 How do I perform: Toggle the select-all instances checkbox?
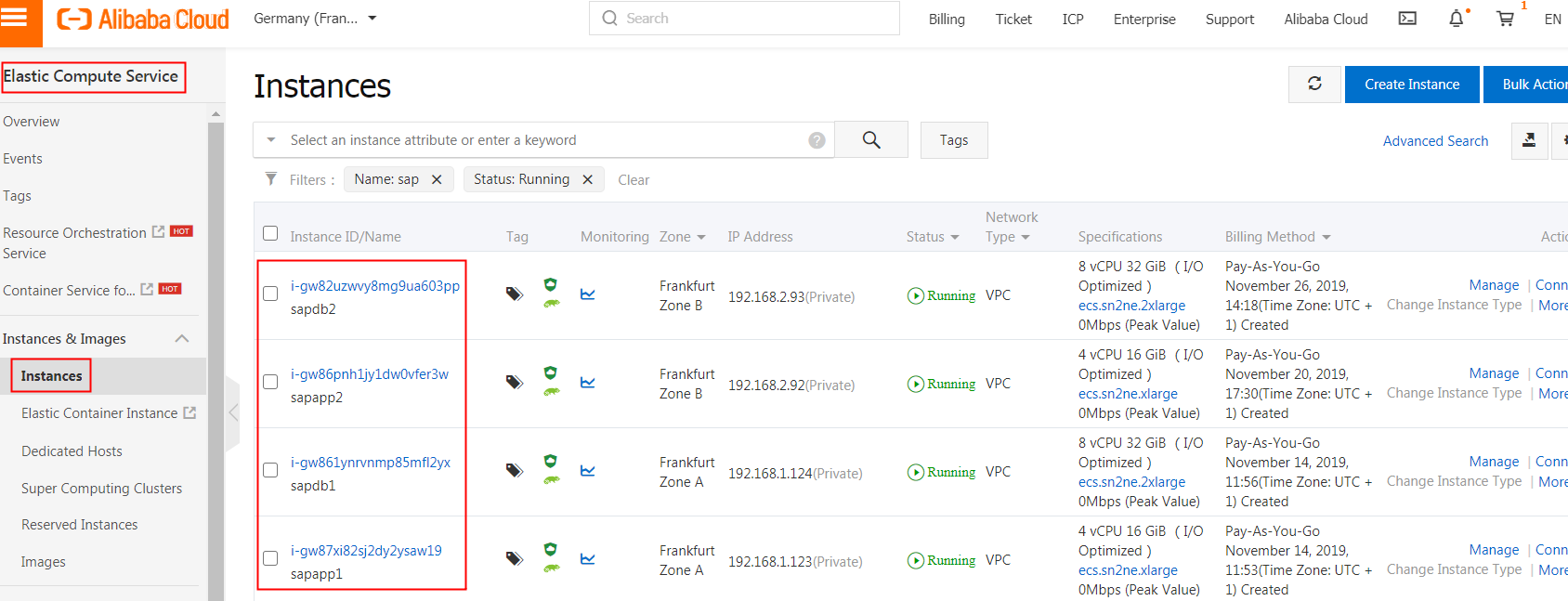pyautogui.click(x=270, y=233)
